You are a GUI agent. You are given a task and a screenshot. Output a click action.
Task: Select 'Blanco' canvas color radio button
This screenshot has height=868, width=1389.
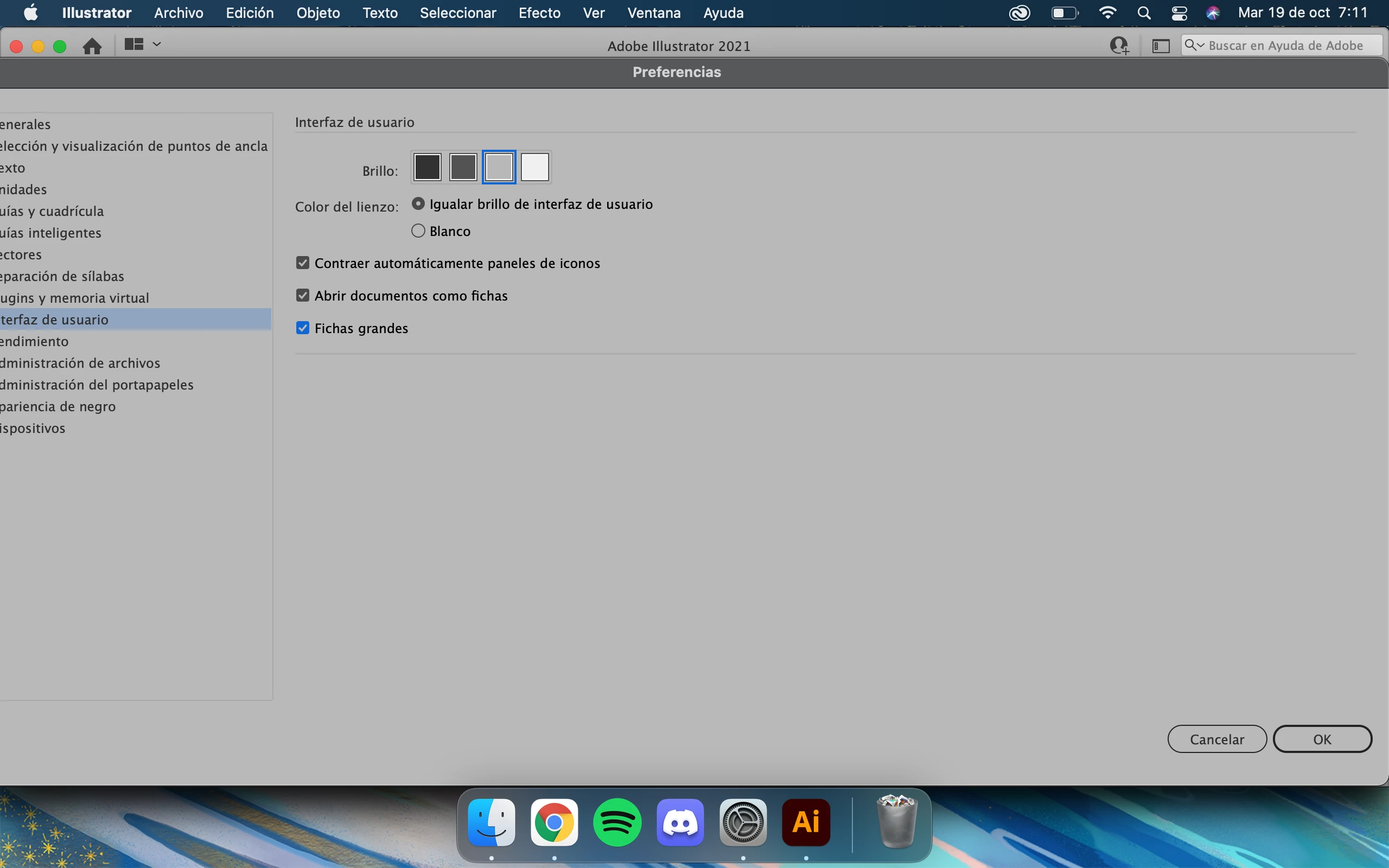point(418,231)
